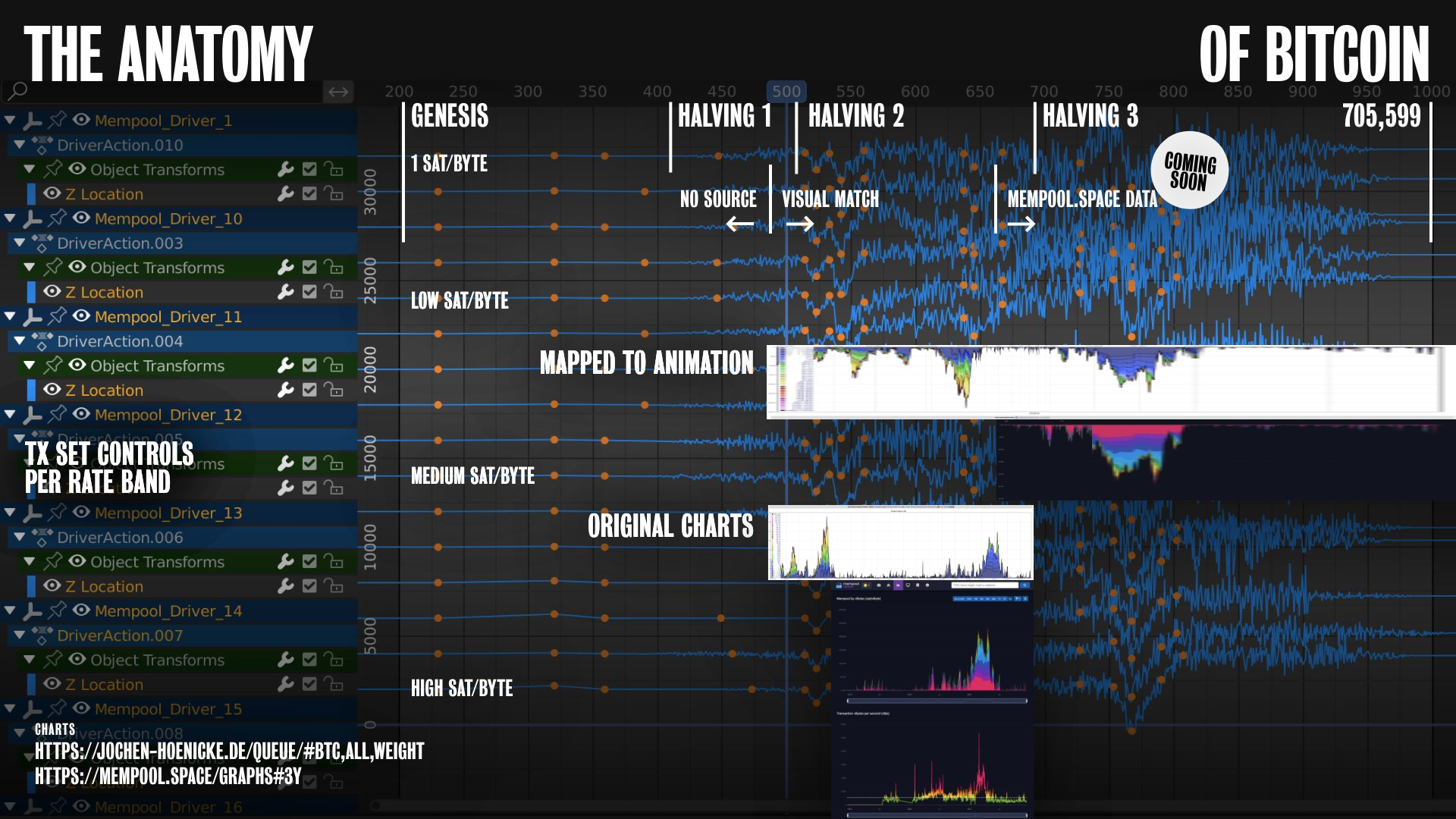Uncheck checkbox for Z Location under DriverAction.004
The width and height of the screenshot is (1456, 819).
[x=309, y=390]
